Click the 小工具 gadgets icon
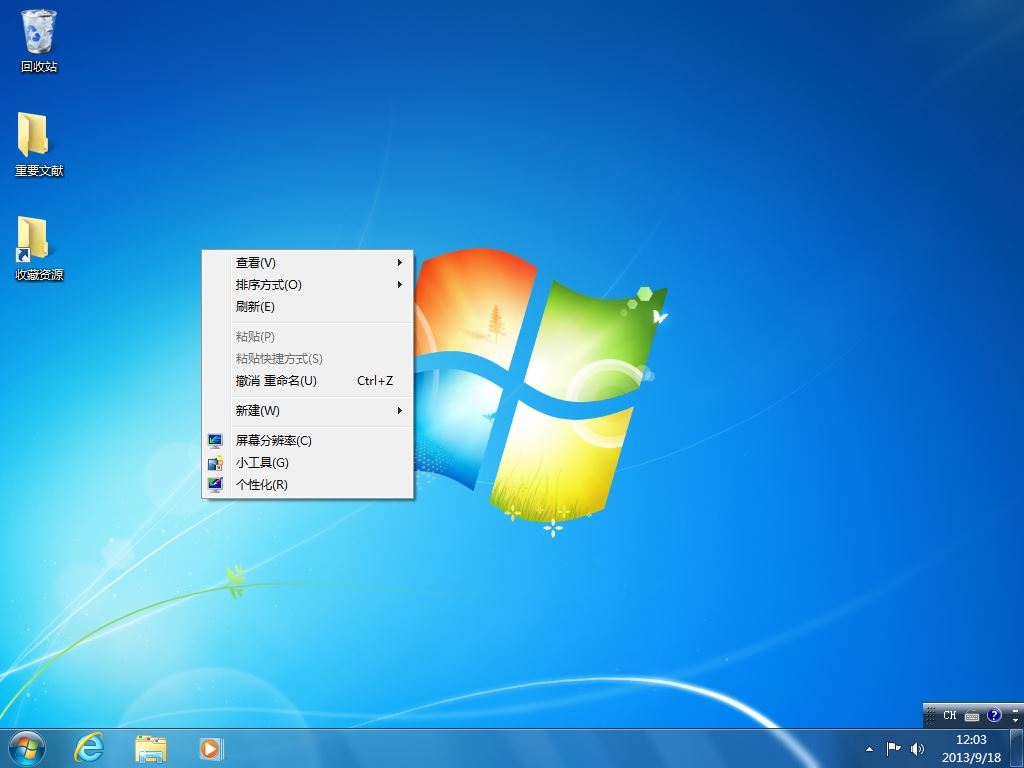Image resolution: width=1024 pixels, height=768 pixels. (215, 463)
